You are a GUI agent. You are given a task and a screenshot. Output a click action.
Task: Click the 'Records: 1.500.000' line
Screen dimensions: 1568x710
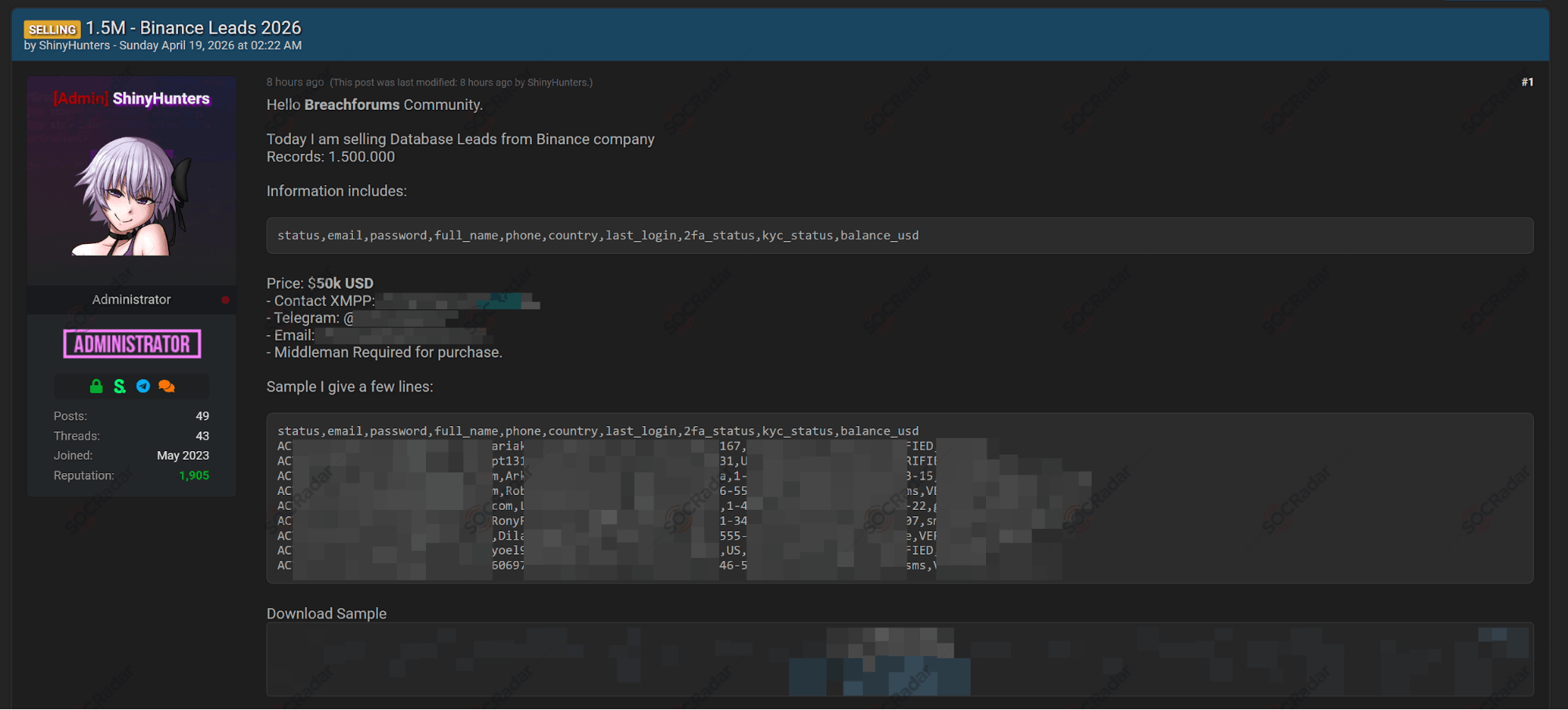pyautogui.click(x=331, y=157)
